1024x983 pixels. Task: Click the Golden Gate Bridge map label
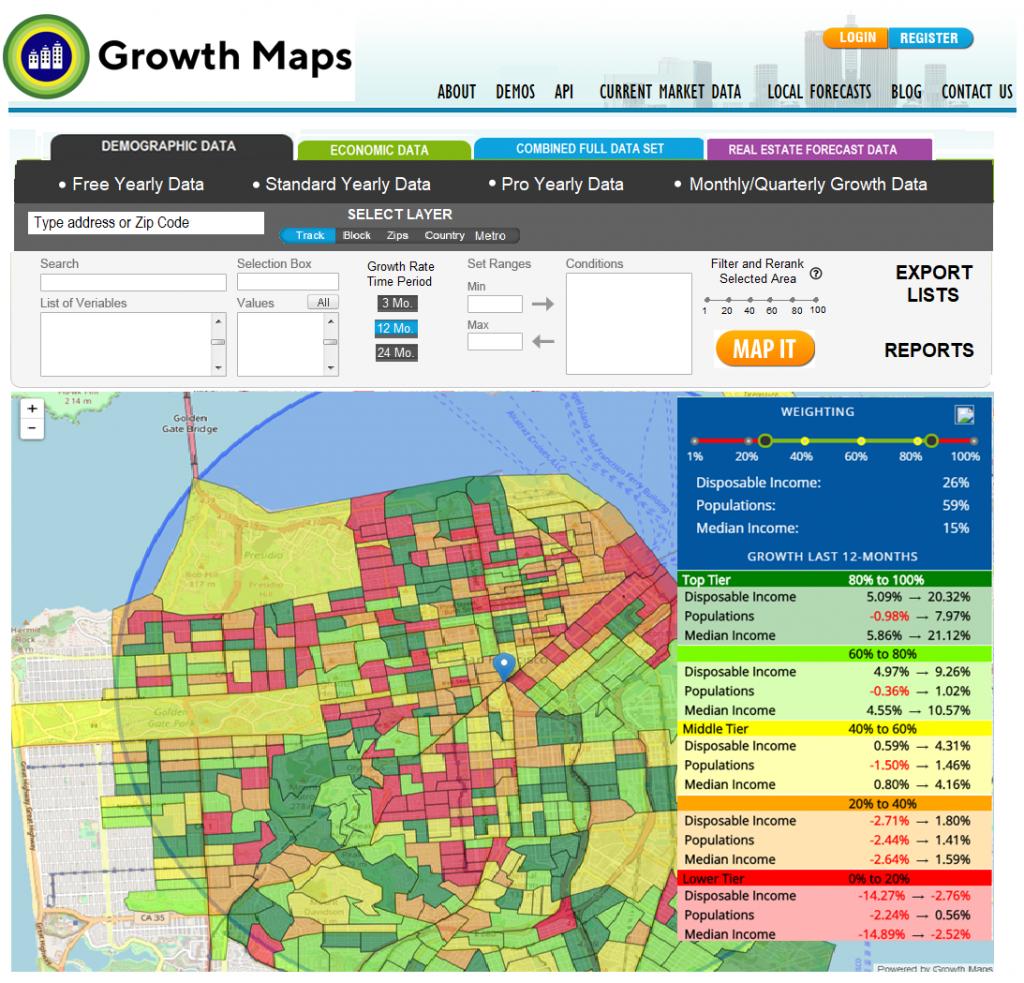tap(190, 423)
